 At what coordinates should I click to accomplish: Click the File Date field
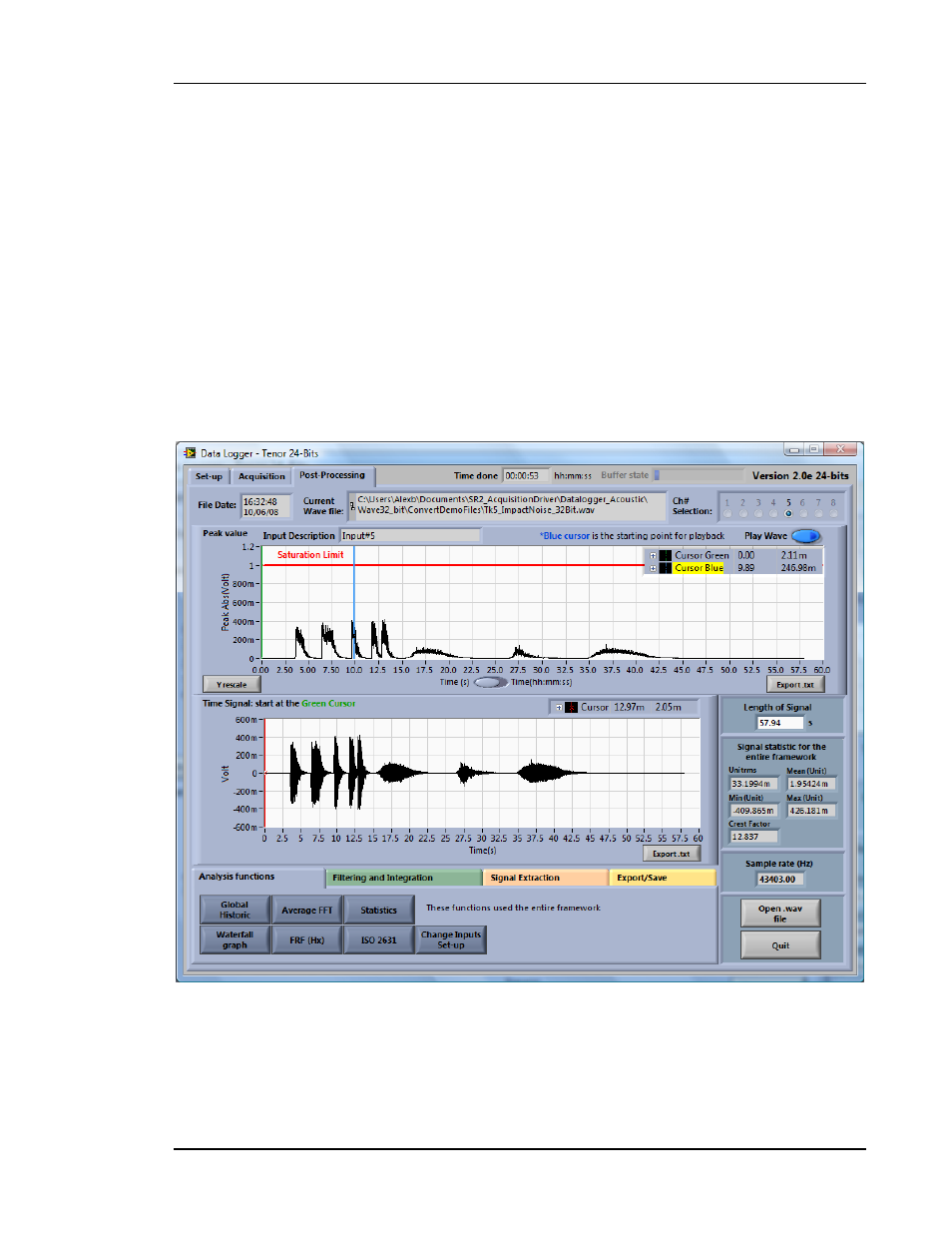(266, 506)
